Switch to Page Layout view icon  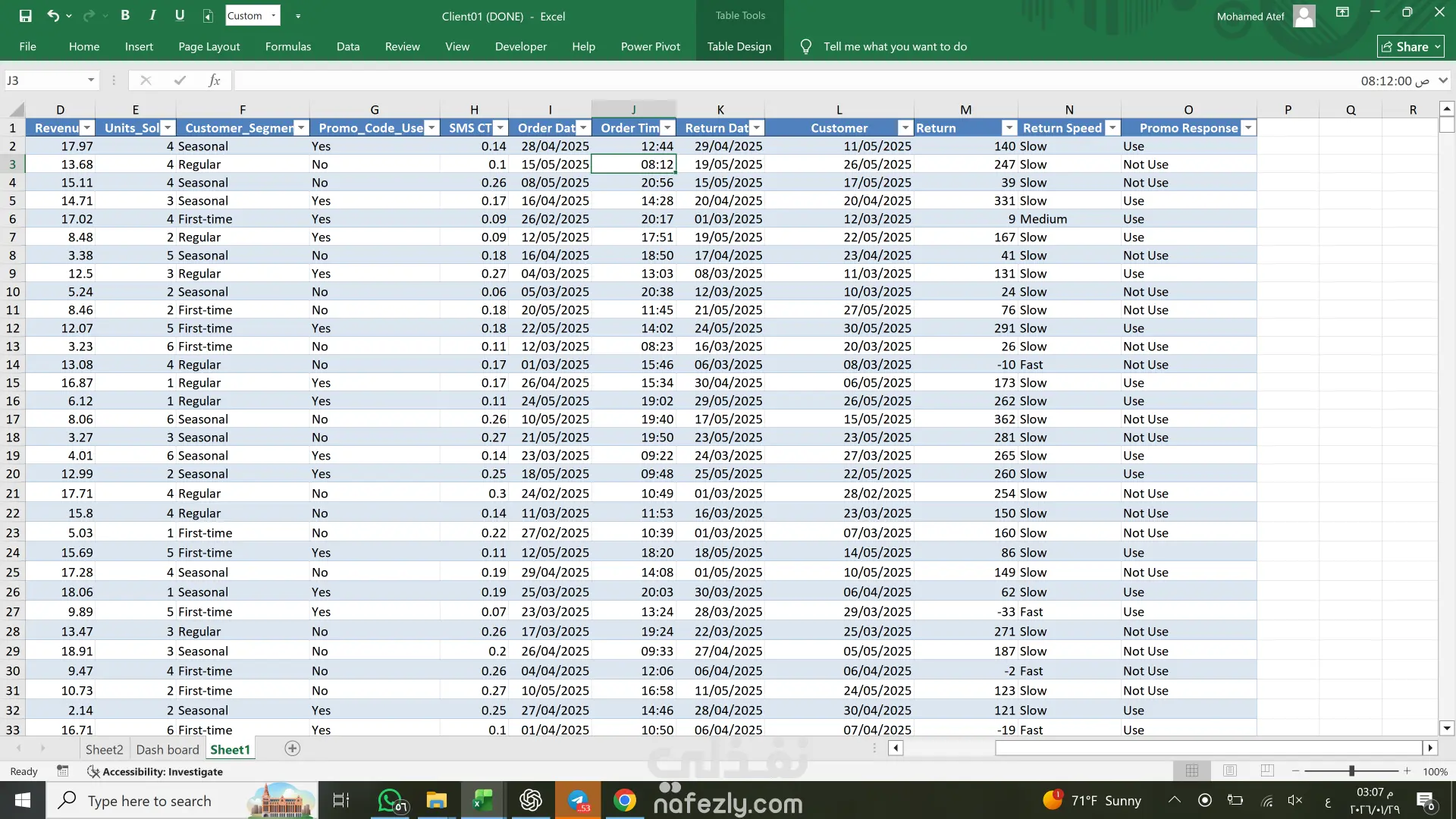pos(1229,770)
